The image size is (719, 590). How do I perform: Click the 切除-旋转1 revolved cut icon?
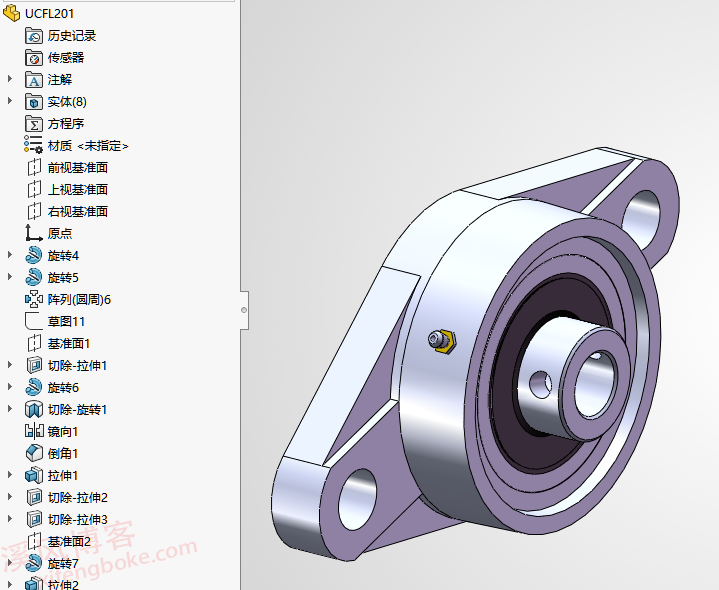pyautogui.click(x=34, y=409)
